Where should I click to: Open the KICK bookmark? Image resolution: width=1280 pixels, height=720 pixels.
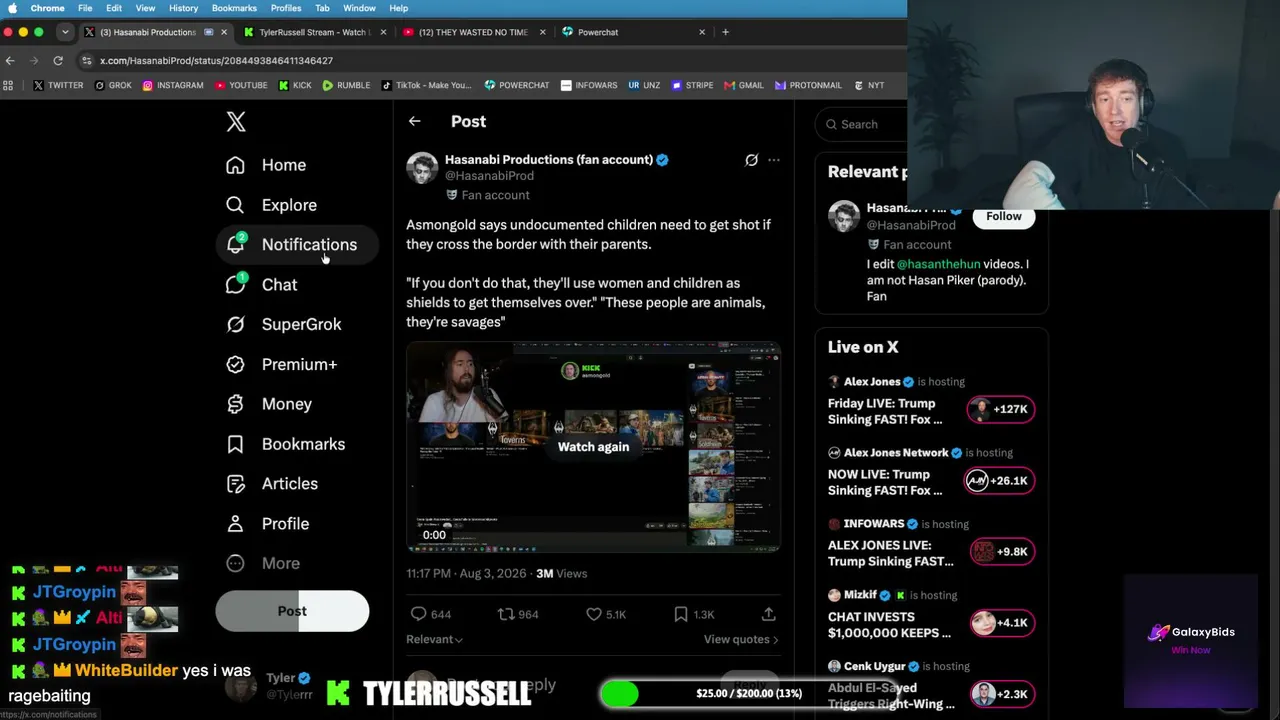[x=295, y=85]
